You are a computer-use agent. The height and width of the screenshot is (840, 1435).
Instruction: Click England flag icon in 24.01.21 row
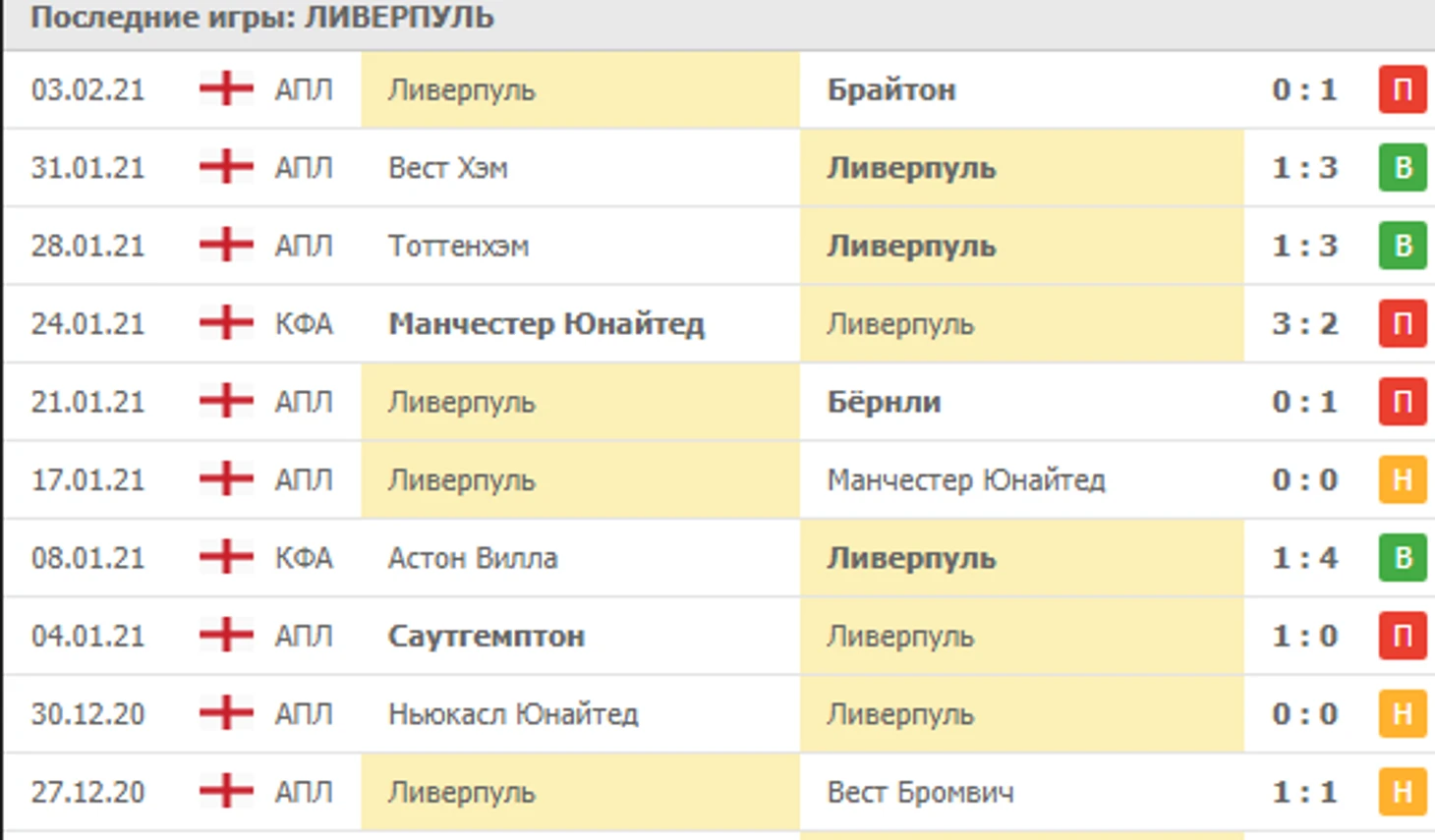226,322
